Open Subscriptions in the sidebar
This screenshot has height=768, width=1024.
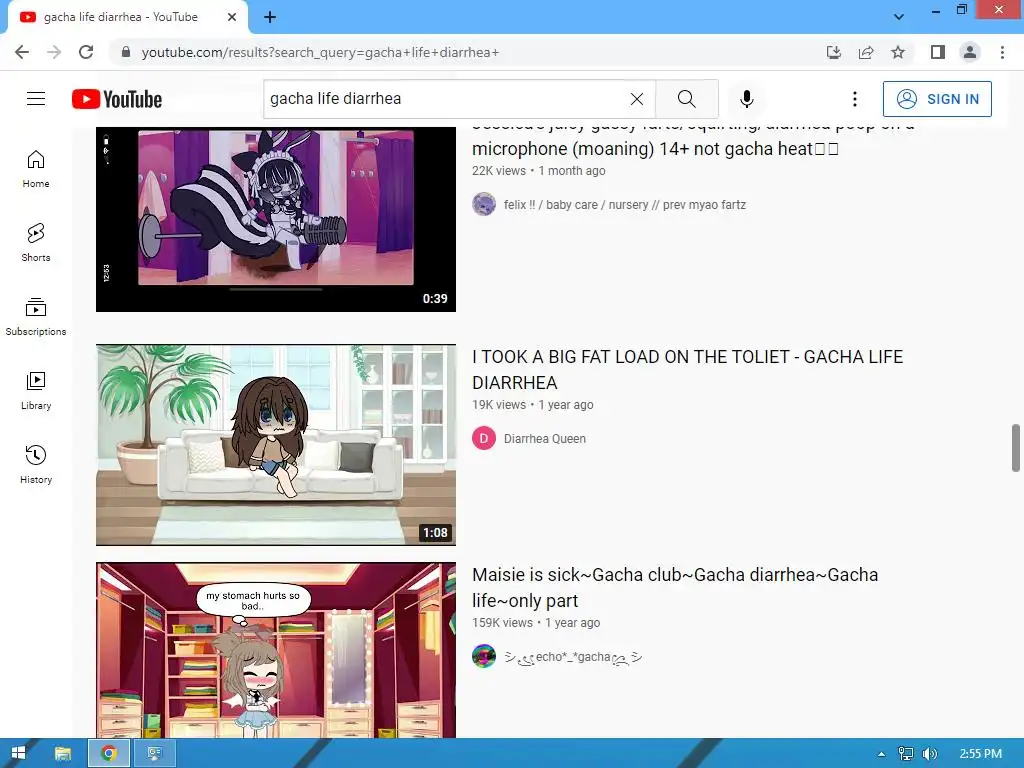[36, 317]
